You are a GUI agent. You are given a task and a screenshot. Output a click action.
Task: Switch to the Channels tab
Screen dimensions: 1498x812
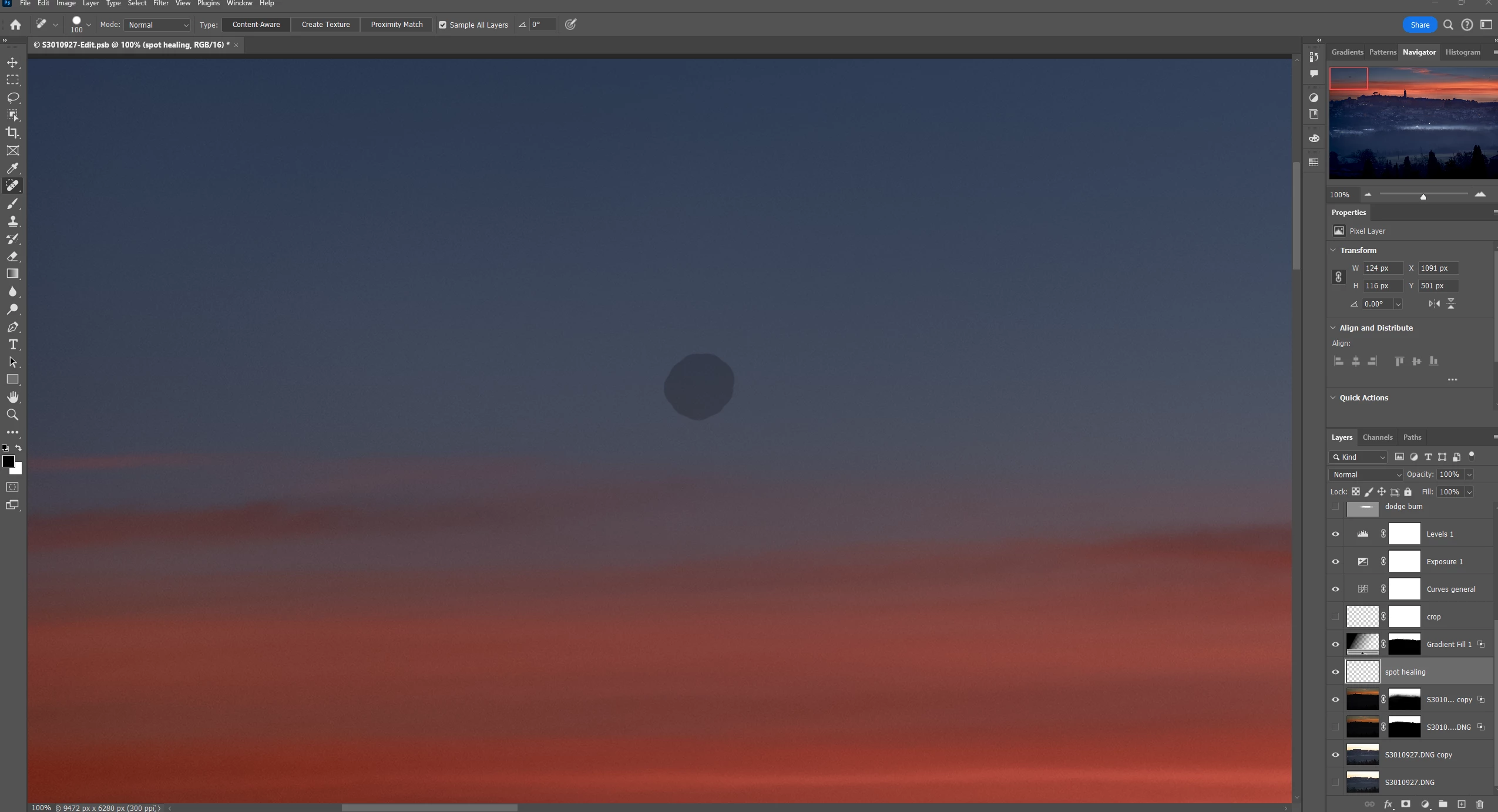point(1377,437)
